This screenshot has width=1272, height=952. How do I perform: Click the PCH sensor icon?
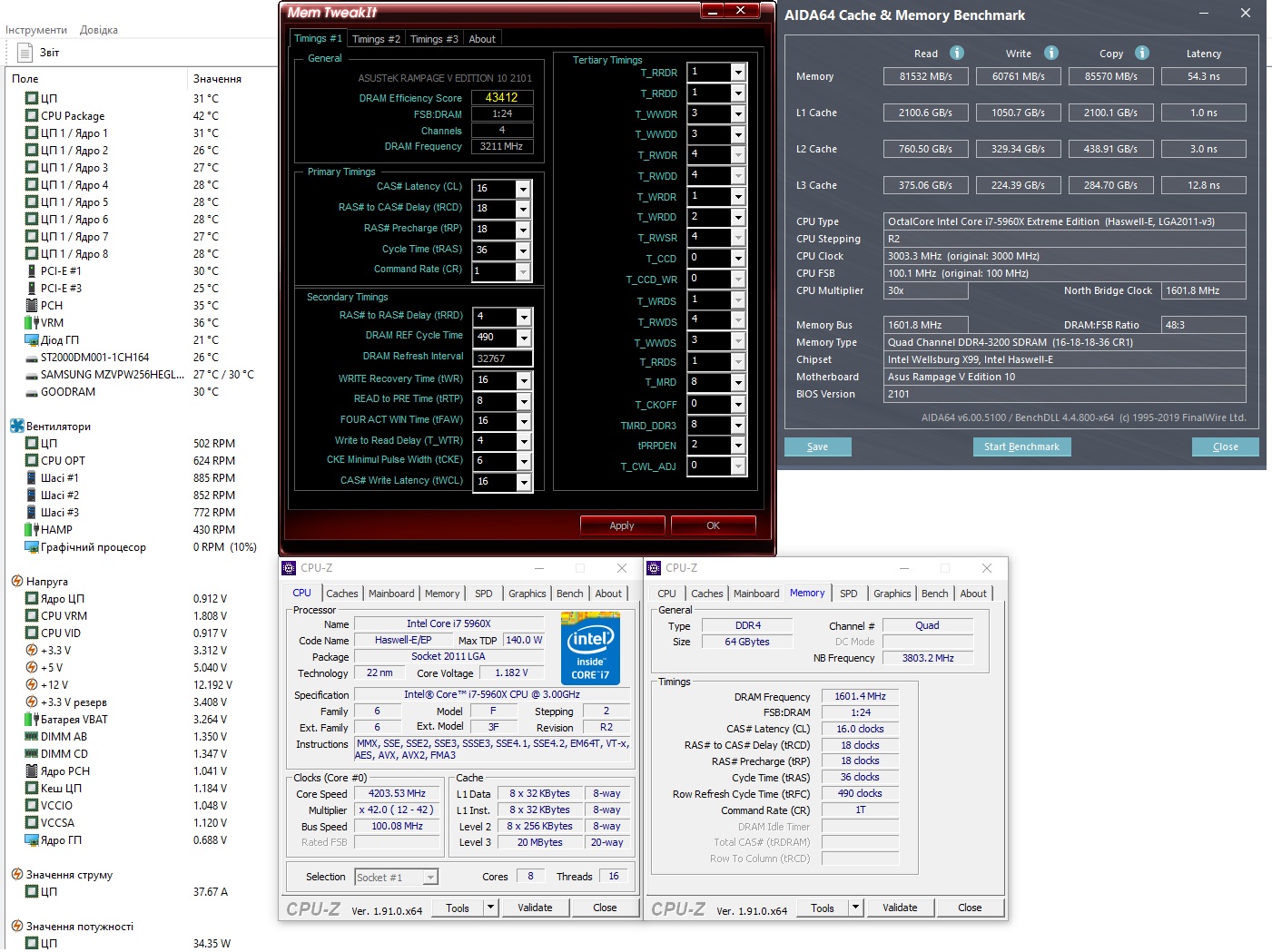tap(32, 306)
